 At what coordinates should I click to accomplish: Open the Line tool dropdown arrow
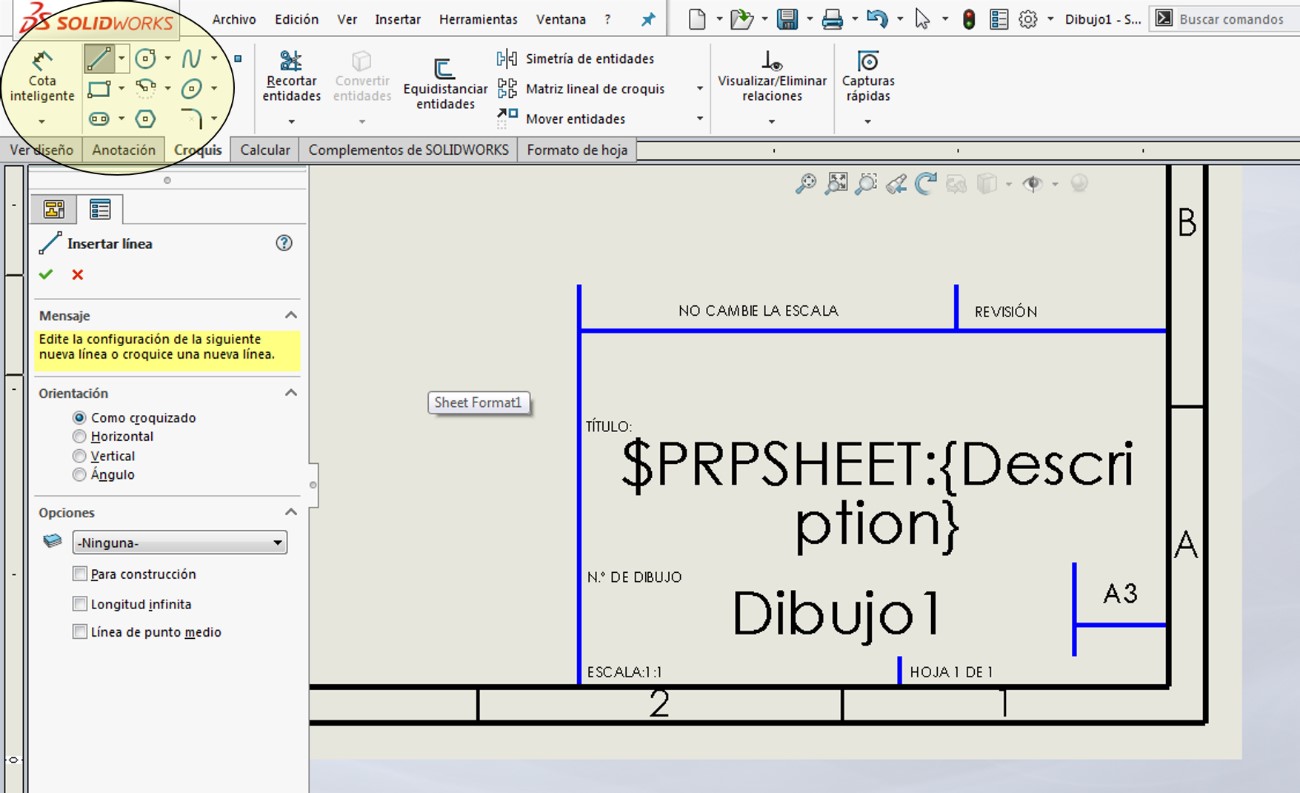121,59
